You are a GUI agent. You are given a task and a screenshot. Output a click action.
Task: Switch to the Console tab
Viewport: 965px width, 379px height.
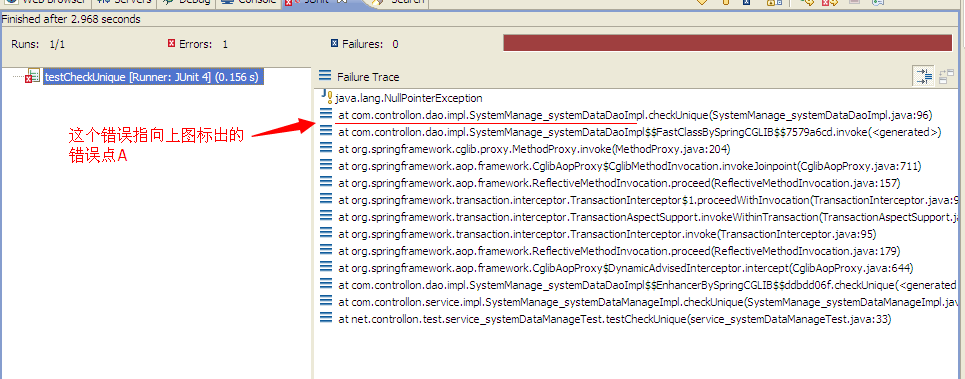tap(249, 2)
